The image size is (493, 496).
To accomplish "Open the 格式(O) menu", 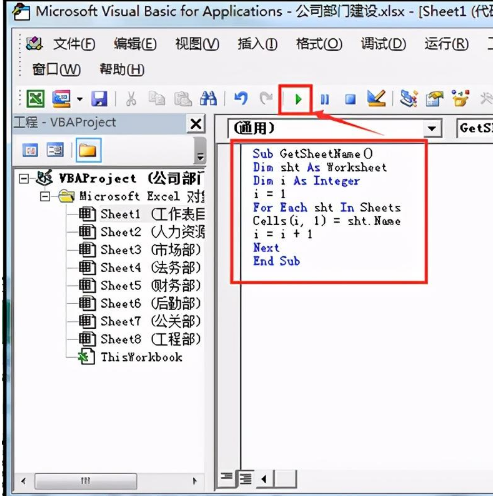I will (x=319, y=44).
